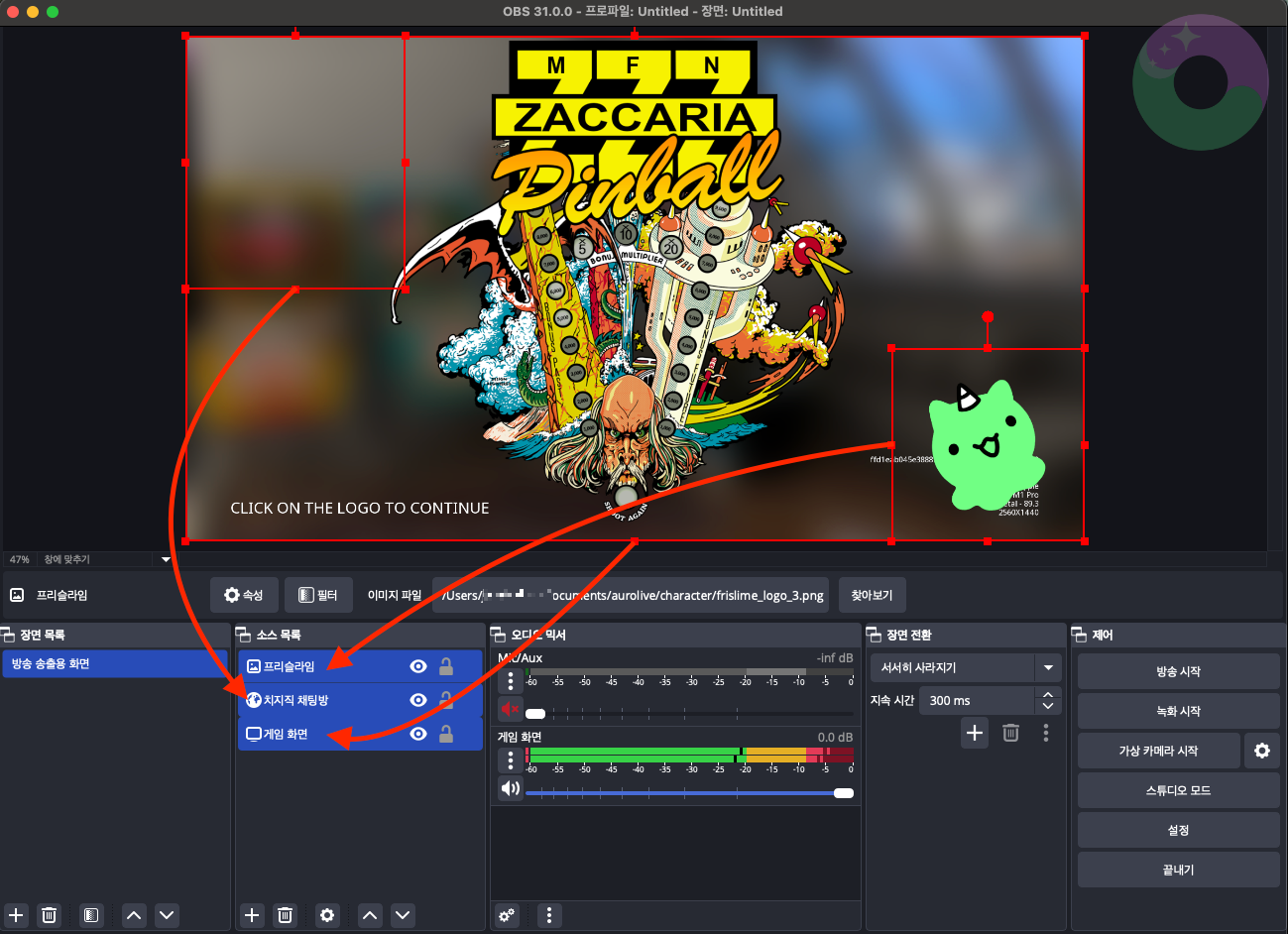Screen dimensions: 1288x934
Task: Mute the 게임 화면 audio with its speaker icon
Action: tap(510, 788)
